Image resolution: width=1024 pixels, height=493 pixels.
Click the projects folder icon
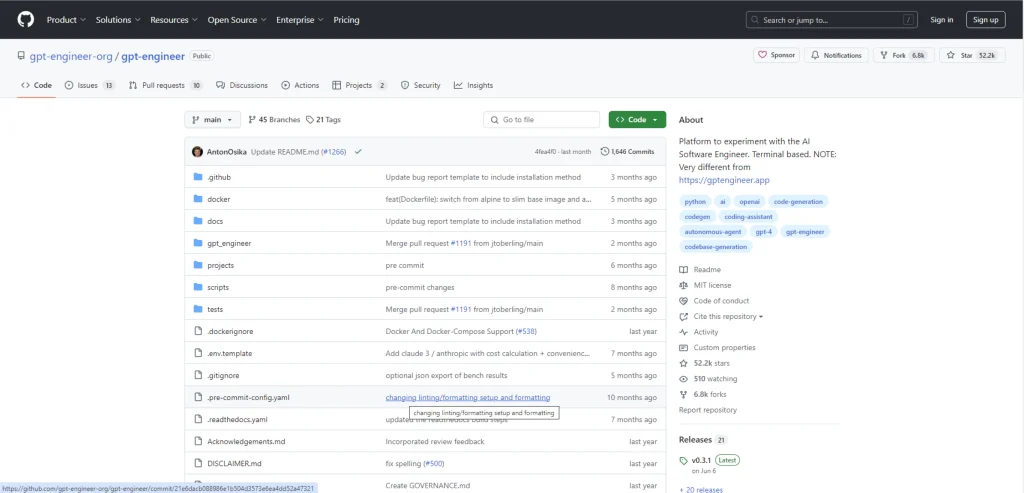tap(198, 265)
